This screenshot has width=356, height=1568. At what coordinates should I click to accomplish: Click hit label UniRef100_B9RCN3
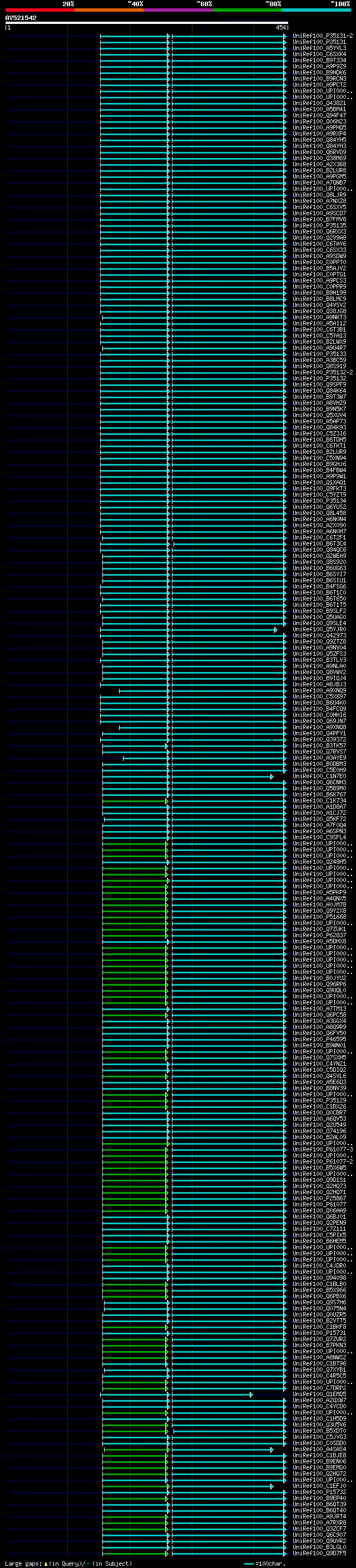coord(319,78)
